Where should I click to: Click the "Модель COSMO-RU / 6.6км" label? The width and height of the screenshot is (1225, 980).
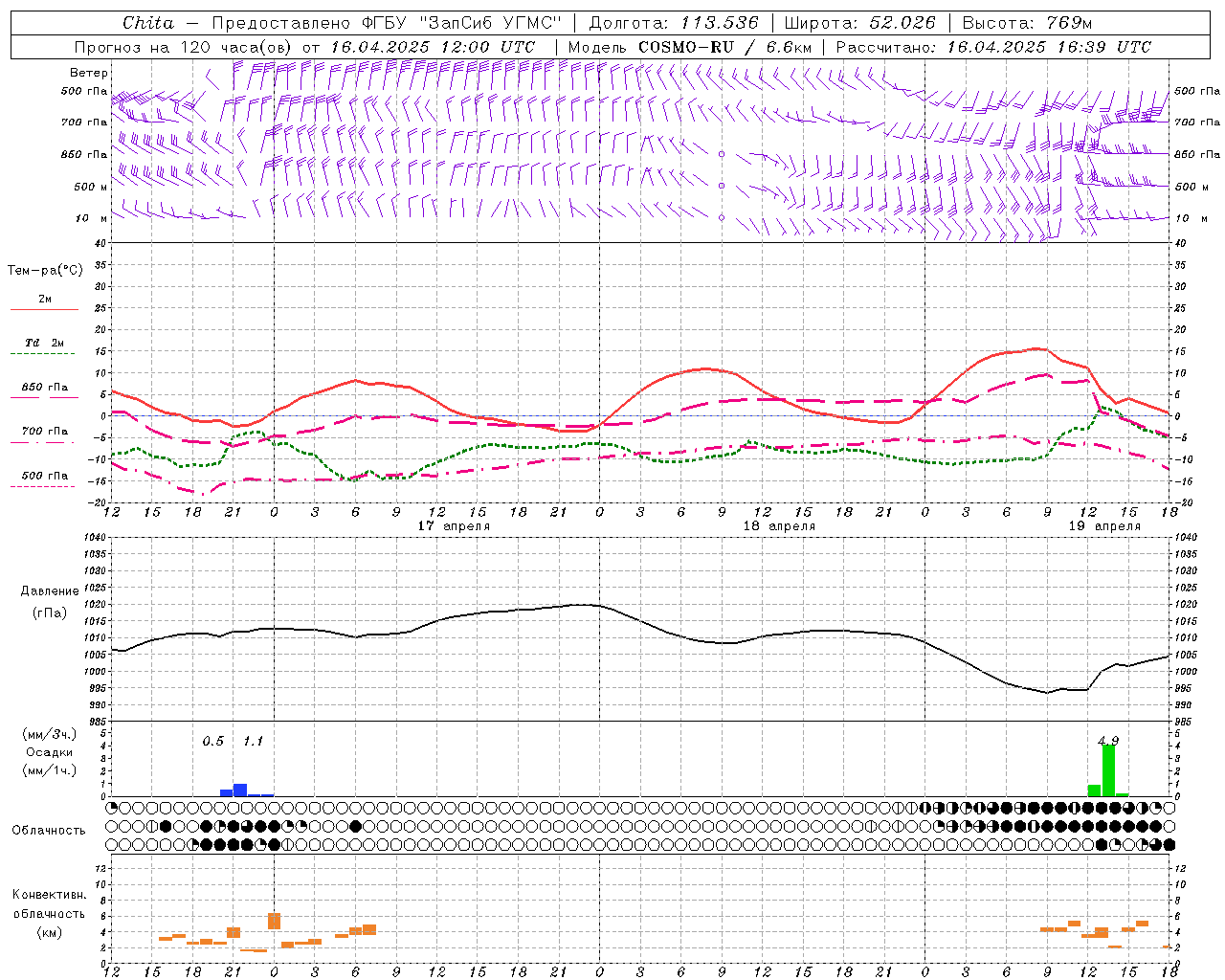691,47
